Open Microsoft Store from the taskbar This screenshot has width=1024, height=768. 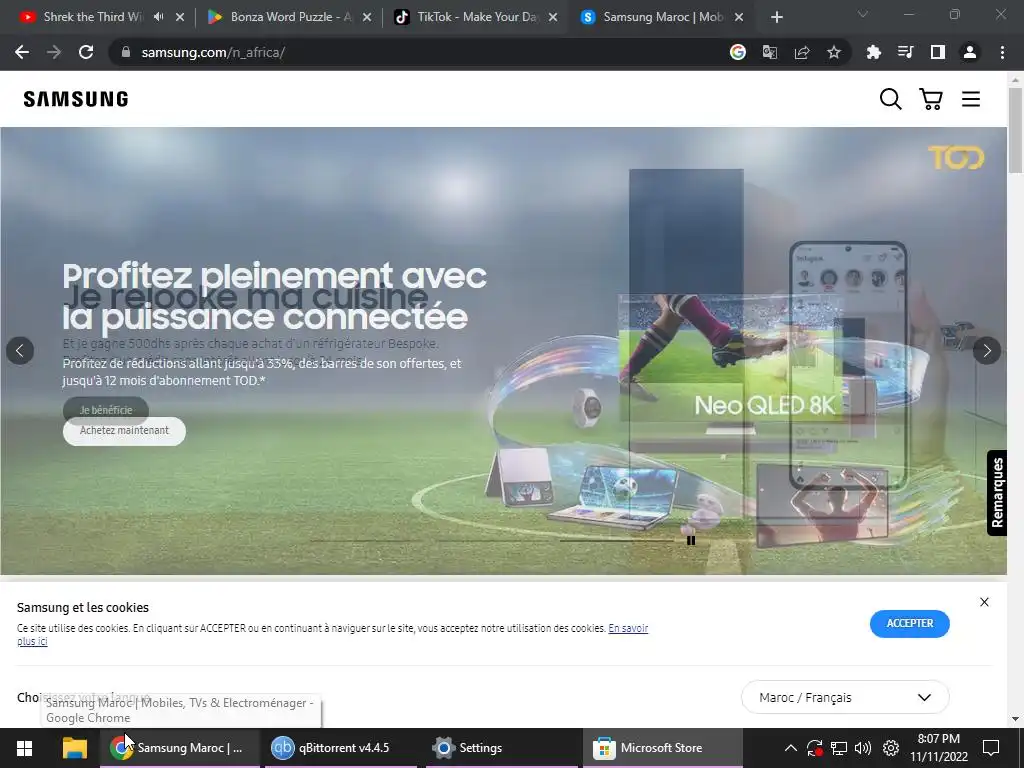pyautogui.click(x=662, y=748)
